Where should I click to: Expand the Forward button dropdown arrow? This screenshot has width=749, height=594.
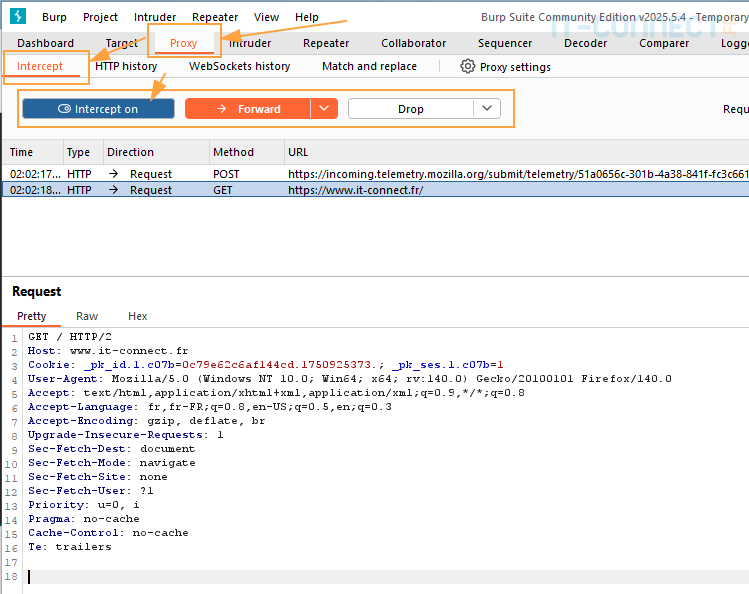tap(324, 109)
